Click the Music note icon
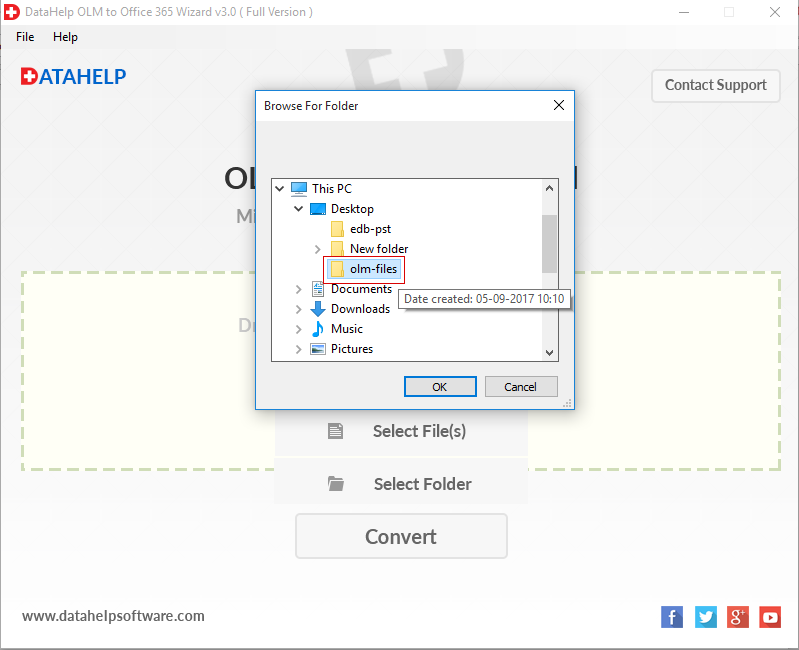 (318, 329)
